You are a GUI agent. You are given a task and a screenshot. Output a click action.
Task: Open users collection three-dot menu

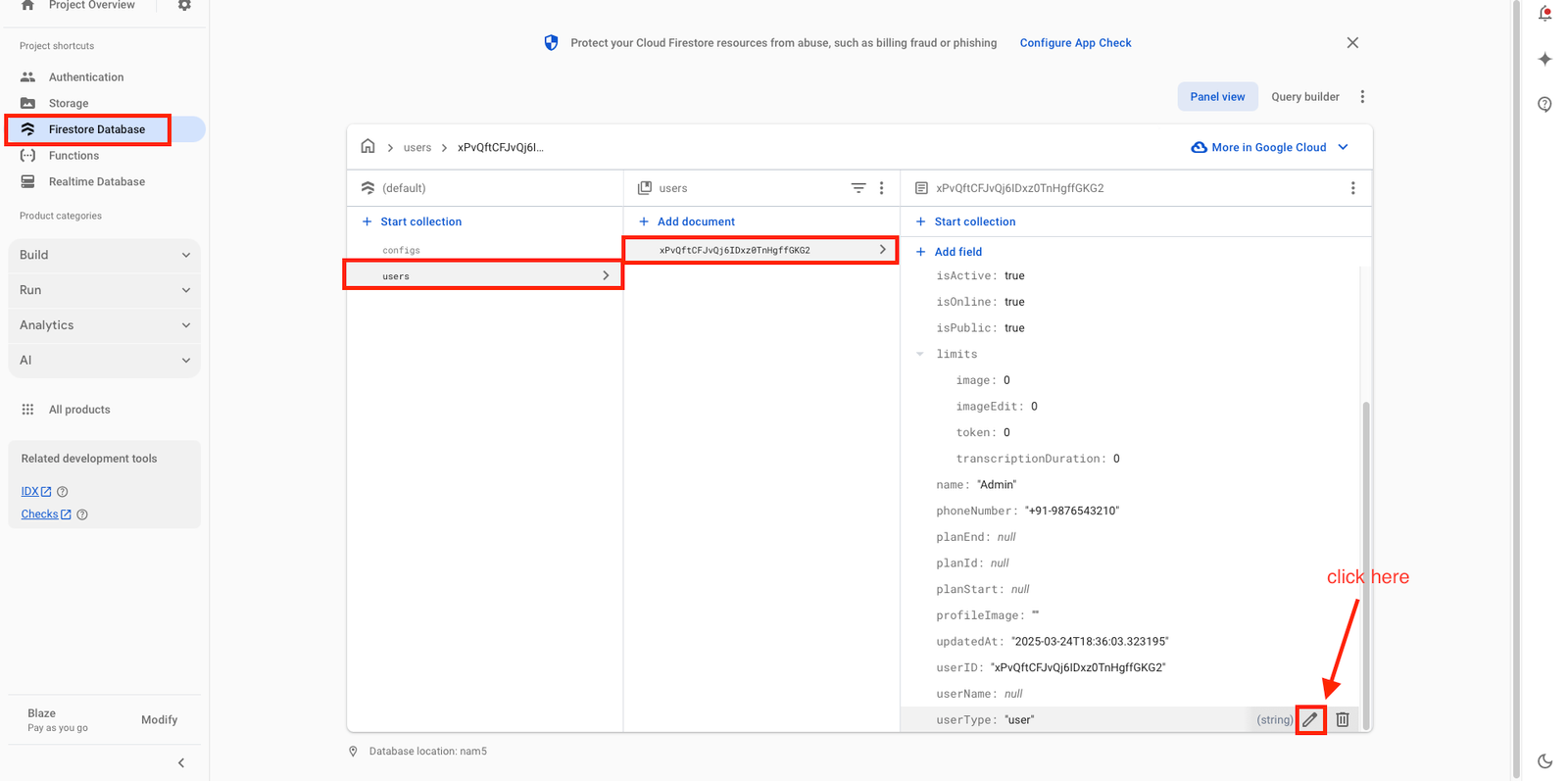tap(881, 188)
